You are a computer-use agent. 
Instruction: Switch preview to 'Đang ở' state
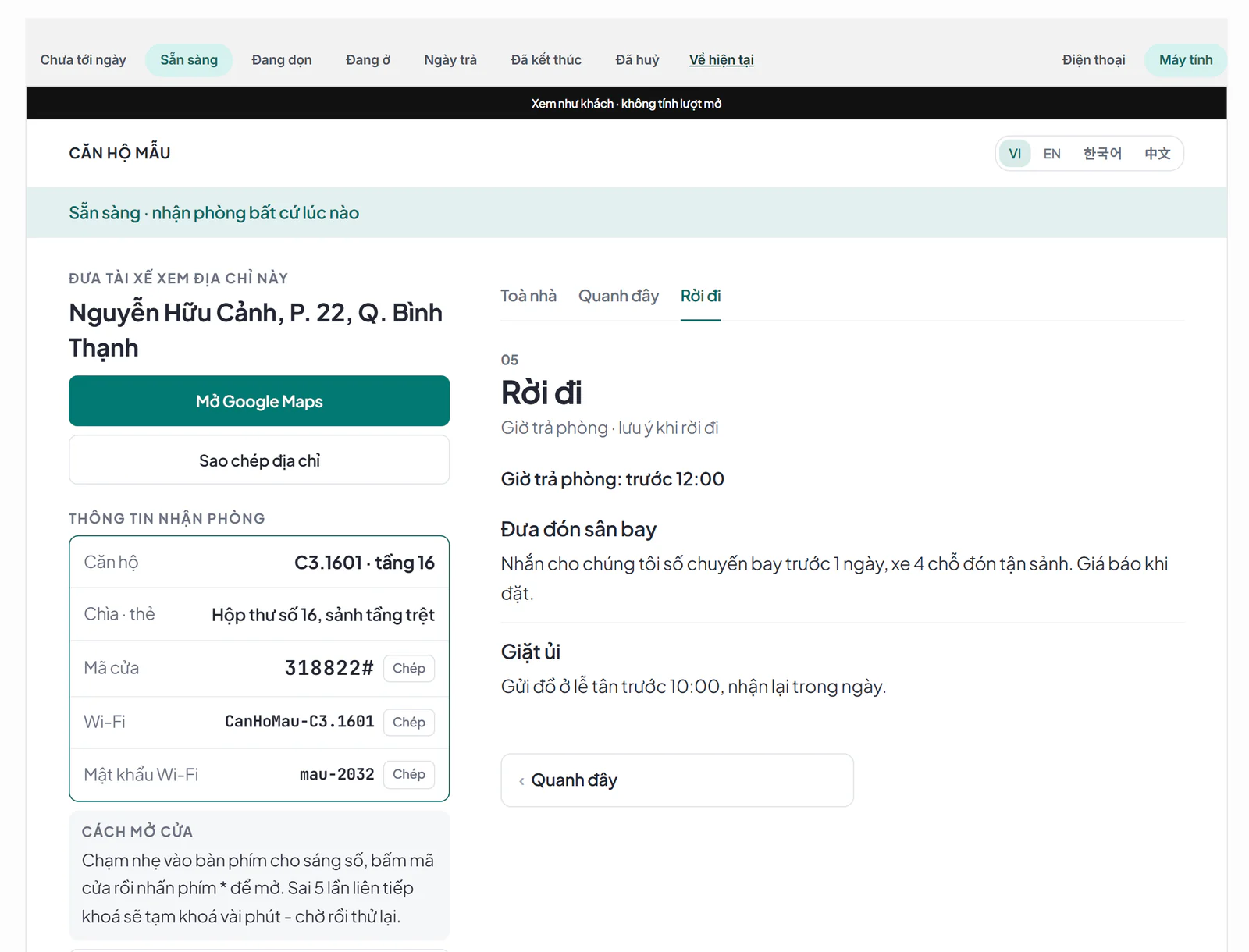pyautogui.click(x=368, y=60)
